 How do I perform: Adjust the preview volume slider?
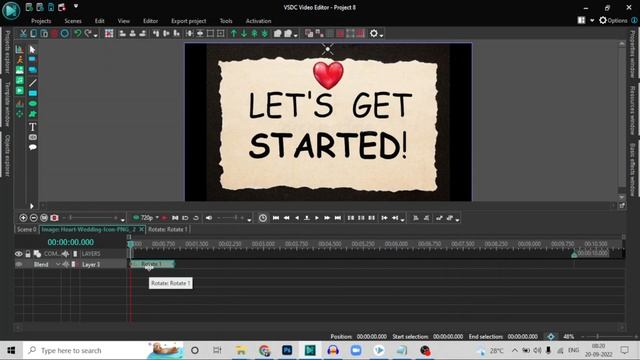(x=231, y=218)
